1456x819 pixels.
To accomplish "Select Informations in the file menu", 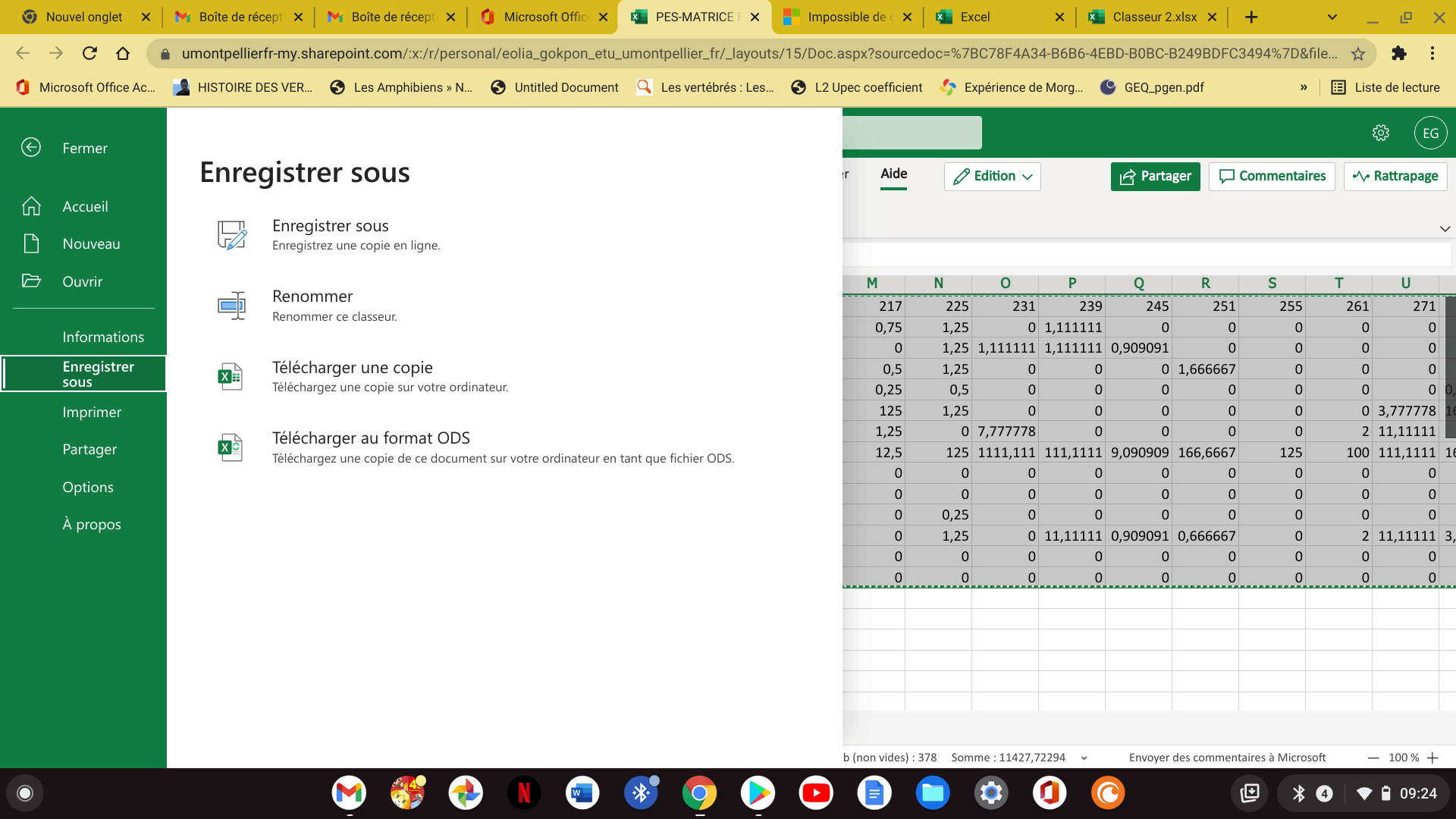I will pos(103,337).
